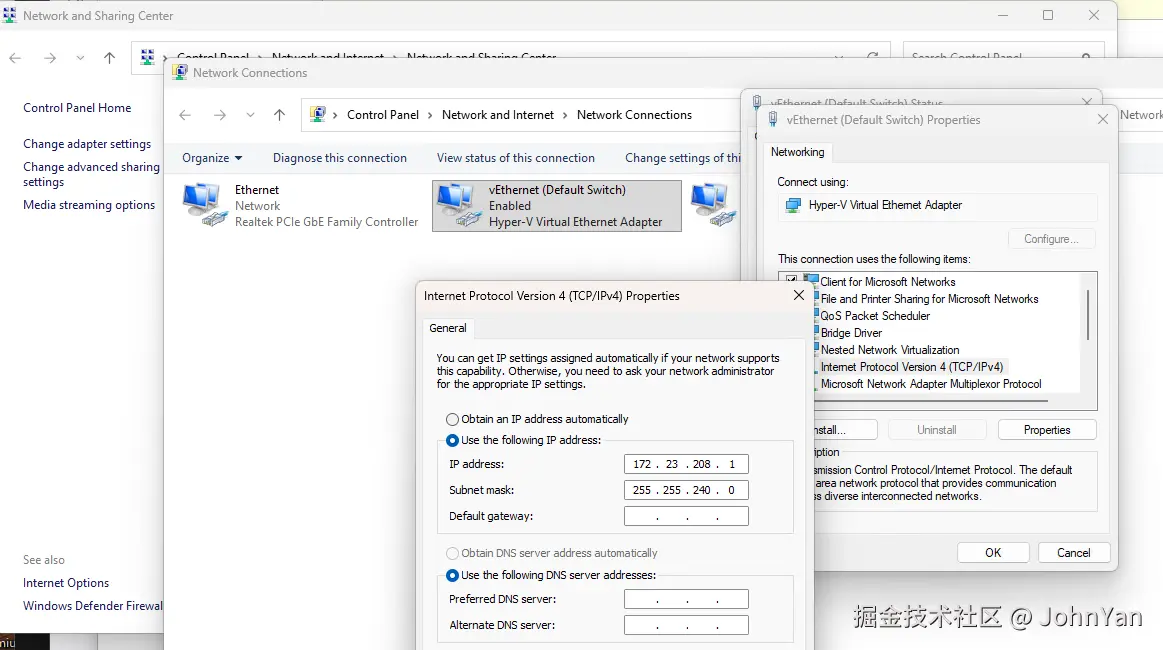Go forward in Network Connections window
Image resolution: width=1163 pixels, height=650 pixels.
point(220,115)
